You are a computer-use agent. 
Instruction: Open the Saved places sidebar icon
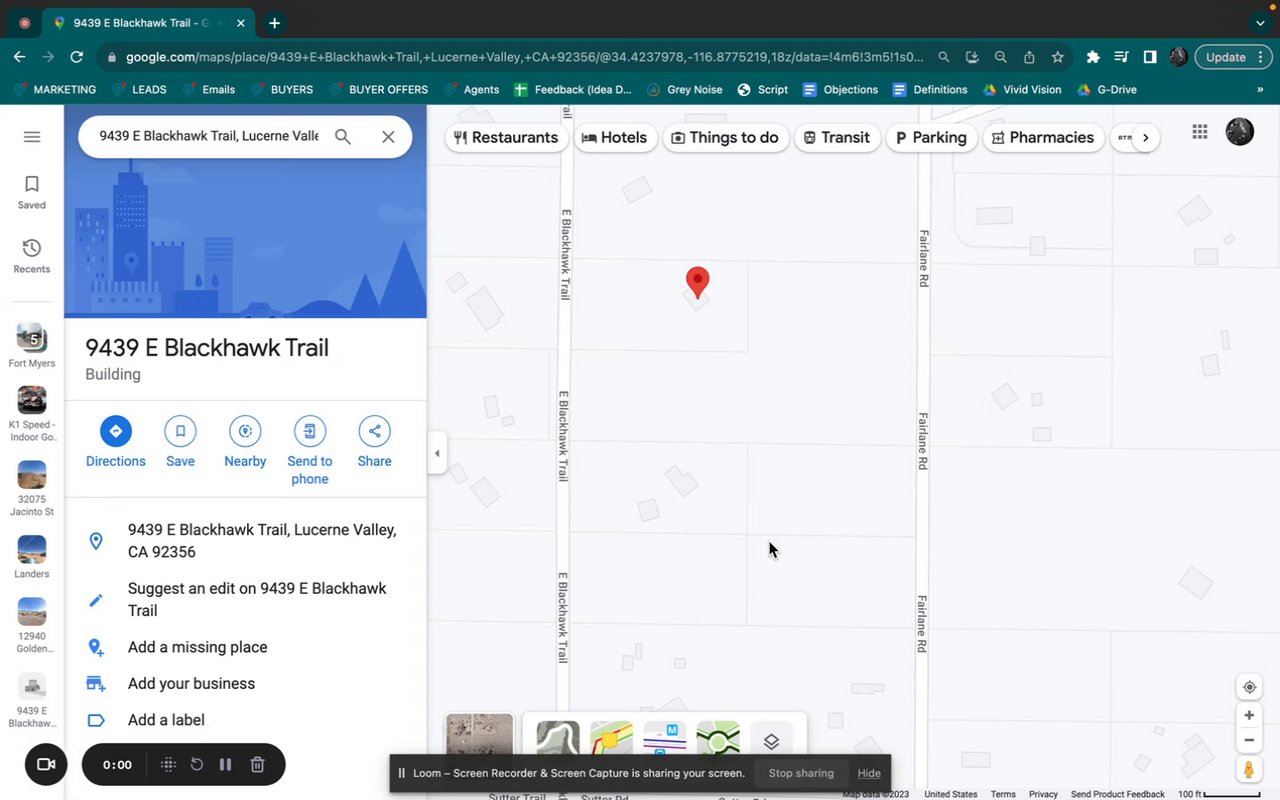pos(32,192)
